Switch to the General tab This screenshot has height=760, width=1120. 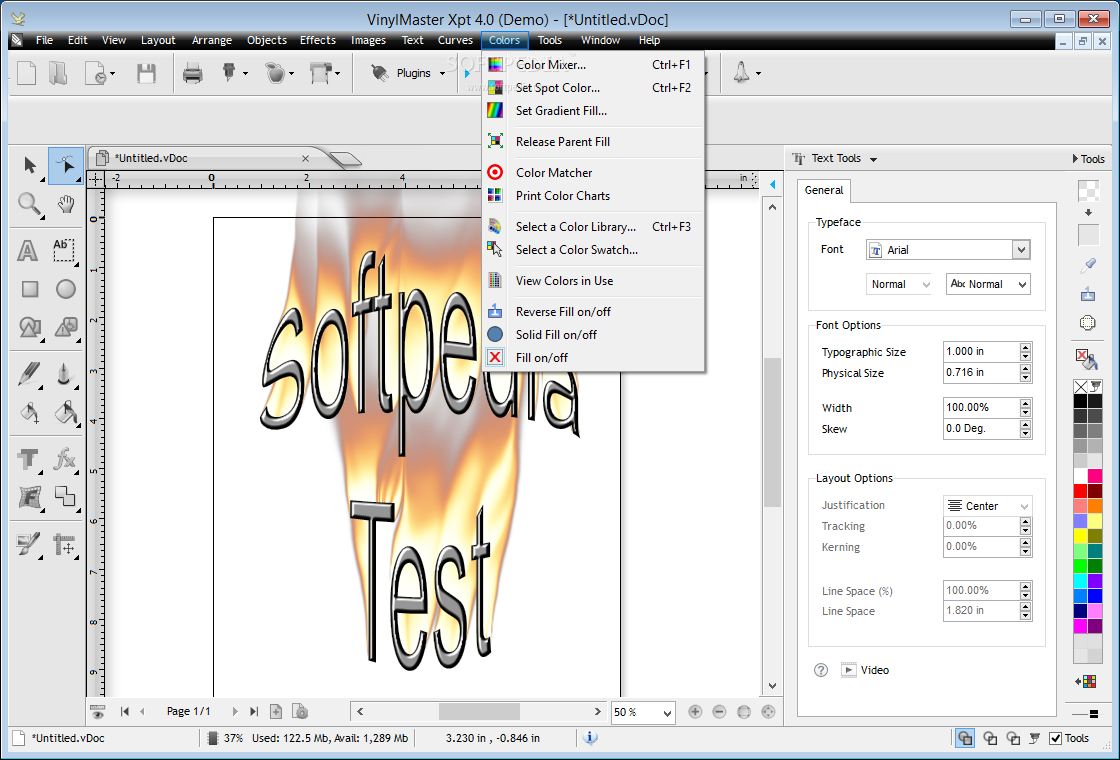point(824,190)
